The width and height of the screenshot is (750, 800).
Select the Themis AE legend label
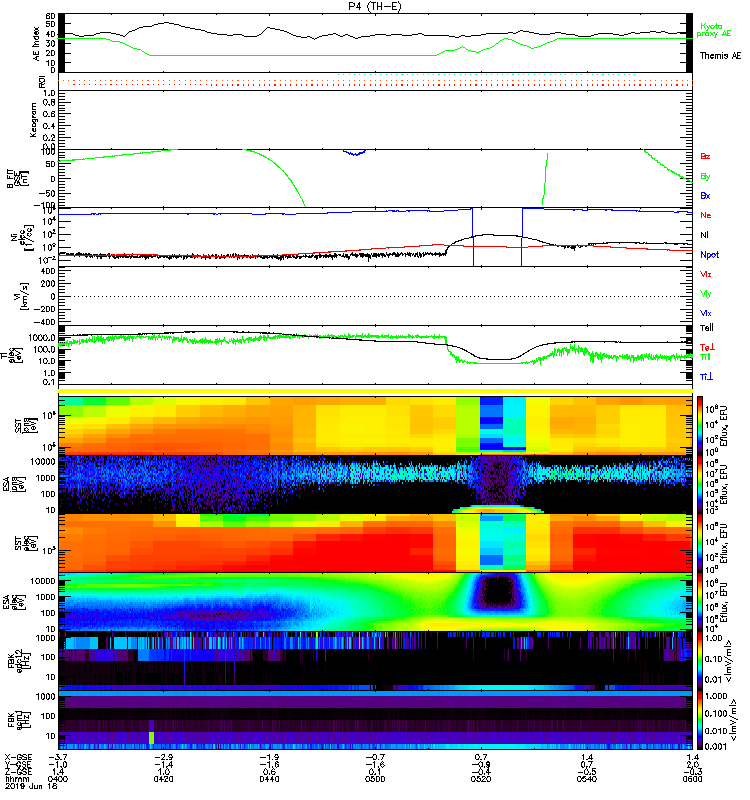coord(720,56)
